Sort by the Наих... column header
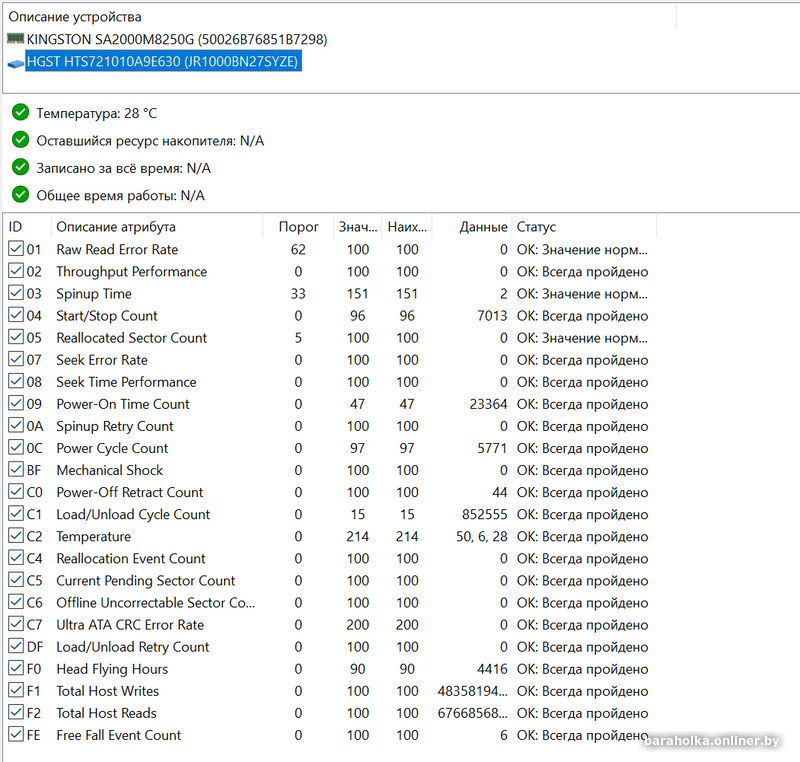The image size is (800, 762). [407, 226]
